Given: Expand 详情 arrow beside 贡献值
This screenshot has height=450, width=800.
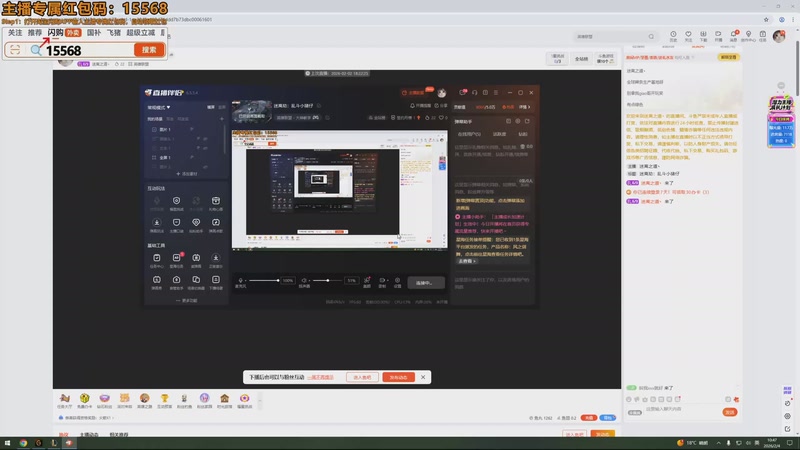Looking at the screenshot, I should pyautogui.click(x=525, y=107).
